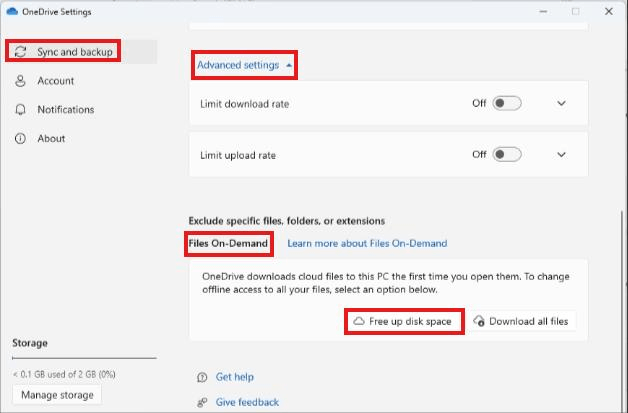Open the Sync and backup section
The width and height of the screenshot is (628, 413).
point(82,52)
